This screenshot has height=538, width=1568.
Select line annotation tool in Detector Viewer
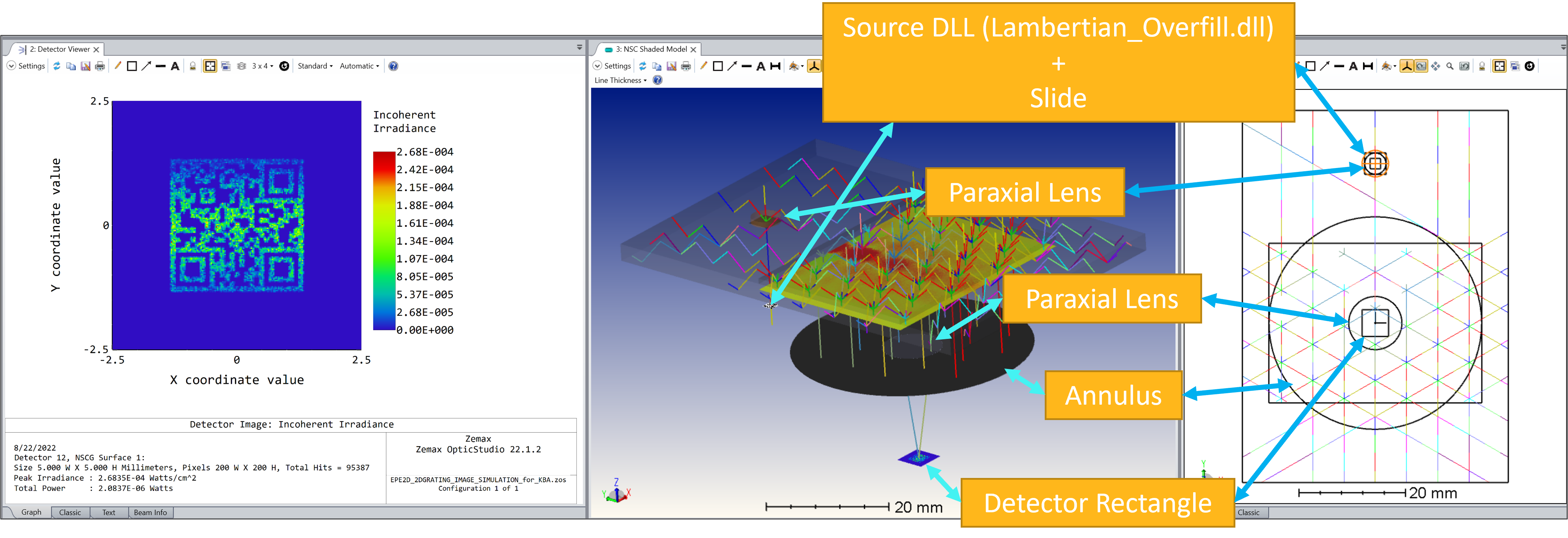160,66
